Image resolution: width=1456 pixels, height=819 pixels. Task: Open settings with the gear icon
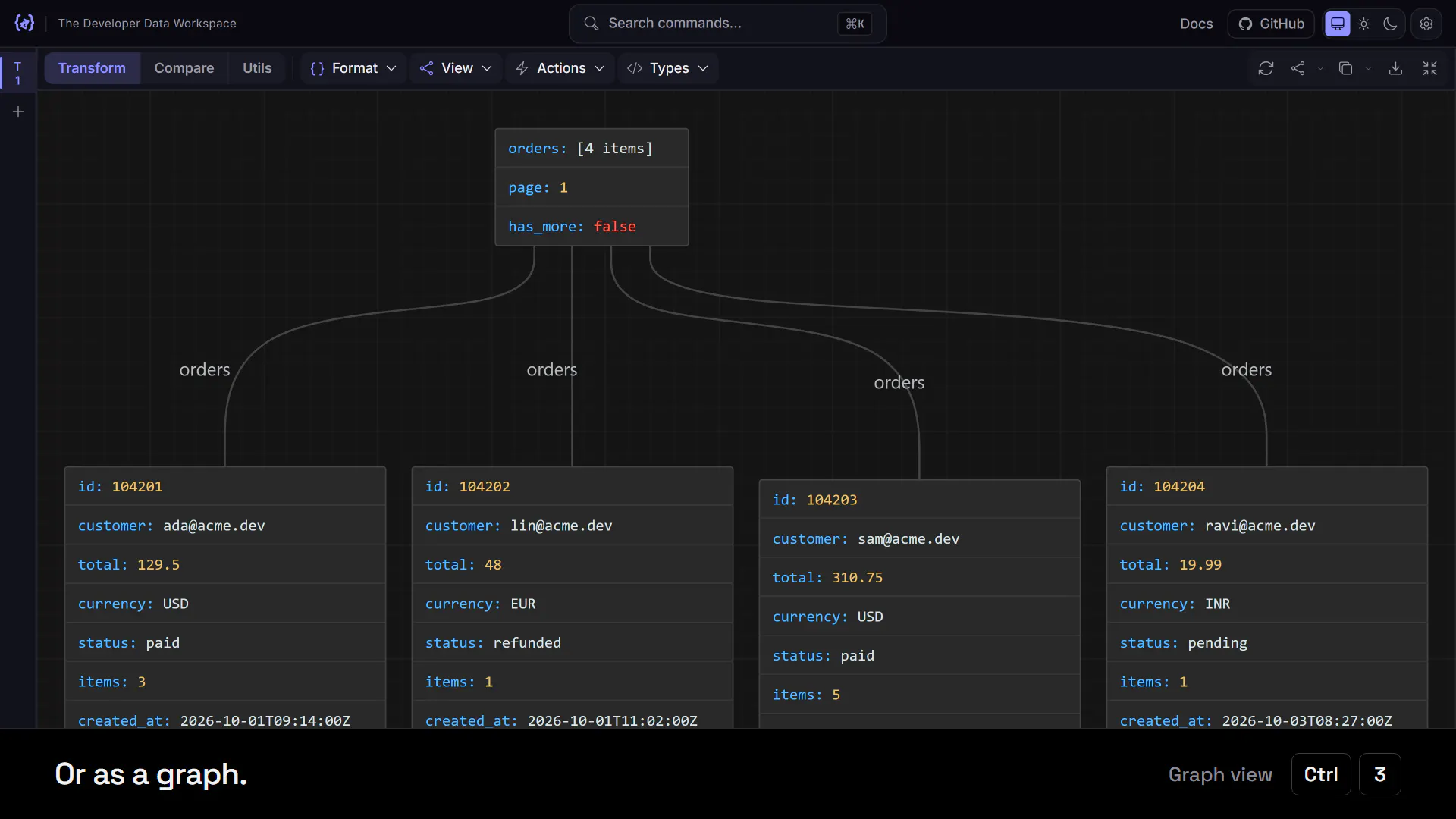click(1426, 24)
